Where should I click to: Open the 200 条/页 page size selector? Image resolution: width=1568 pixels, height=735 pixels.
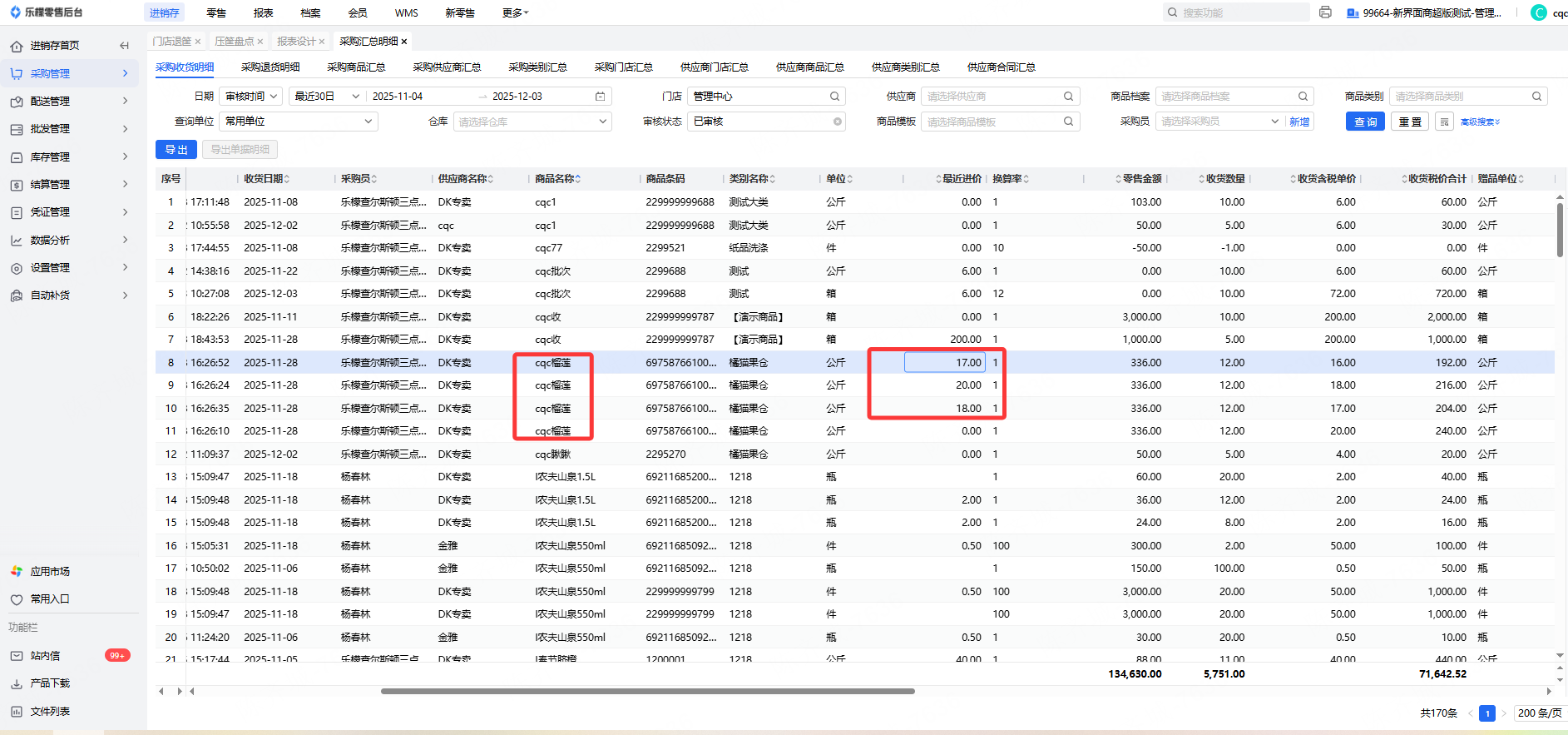[x=1540, y=713]
